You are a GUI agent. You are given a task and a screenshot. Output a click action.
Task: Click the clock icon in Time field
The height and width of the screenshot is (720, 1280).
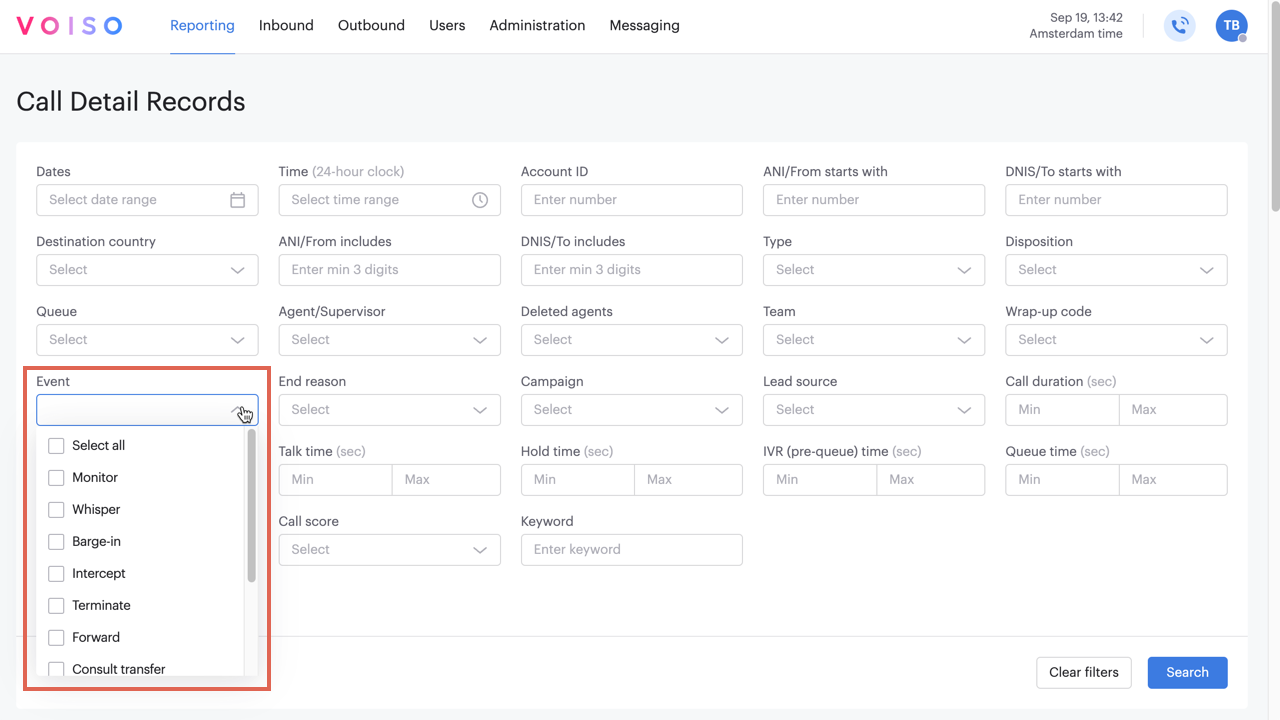[x=480, y=200]
